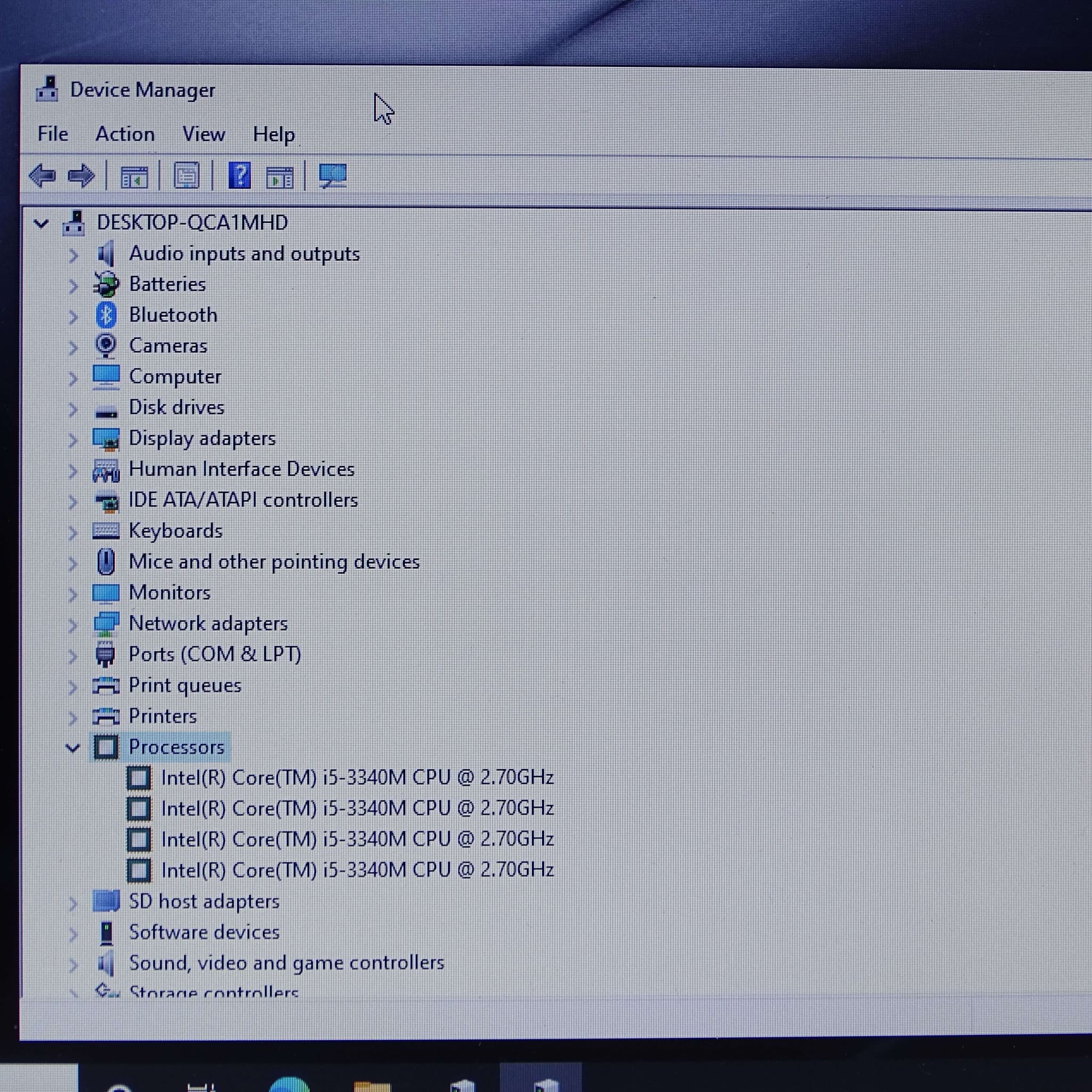The image size is (1092, 1092).
Task: Expand the Bluetooth category arrow
Action: (x=73, y=317)
